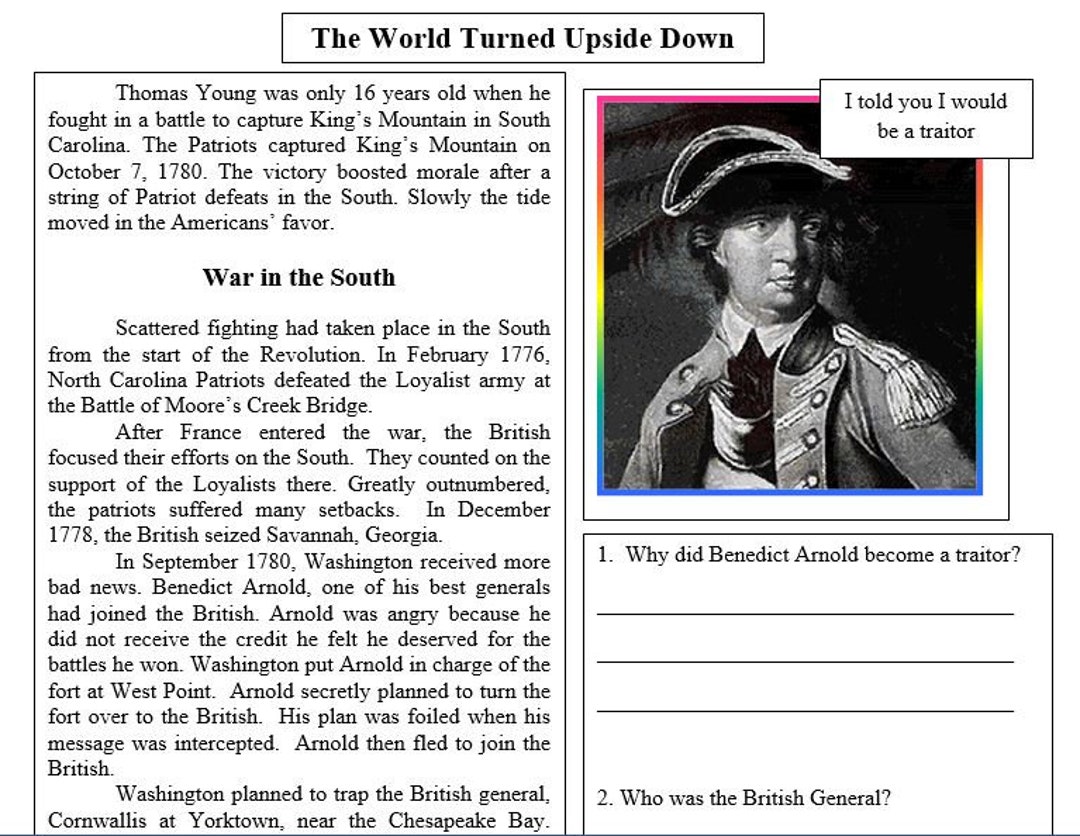Select the opening paragraph about Thomas Young

295,158
